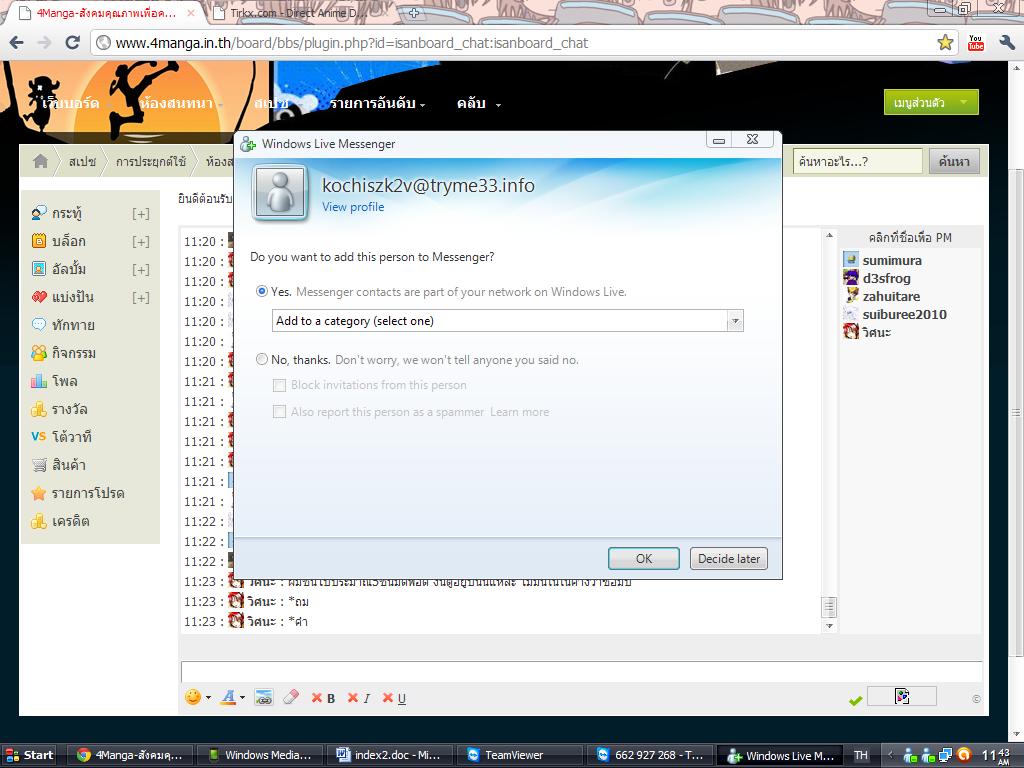Click the home breadcrumb icon
This screenshot has width=1024, height=768.
click(x=40, y=161)
